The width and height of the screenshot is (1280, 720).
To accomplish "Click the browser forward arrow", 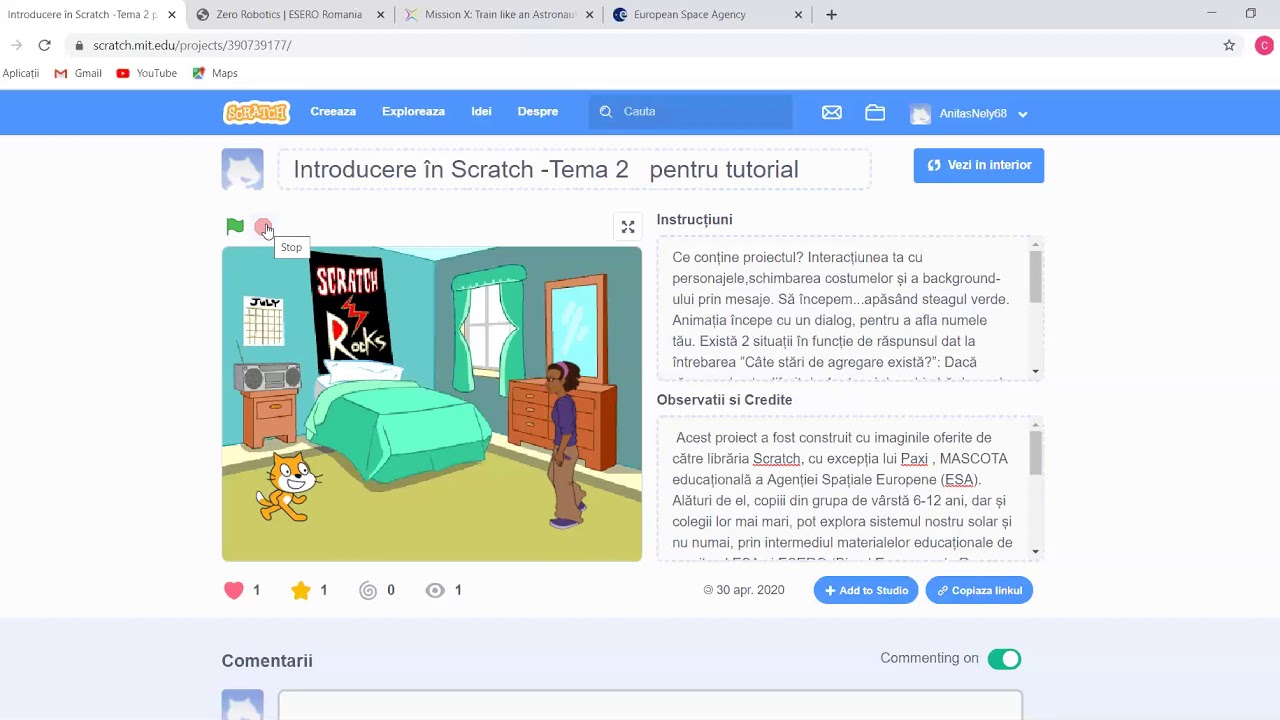I will (16, 45).
